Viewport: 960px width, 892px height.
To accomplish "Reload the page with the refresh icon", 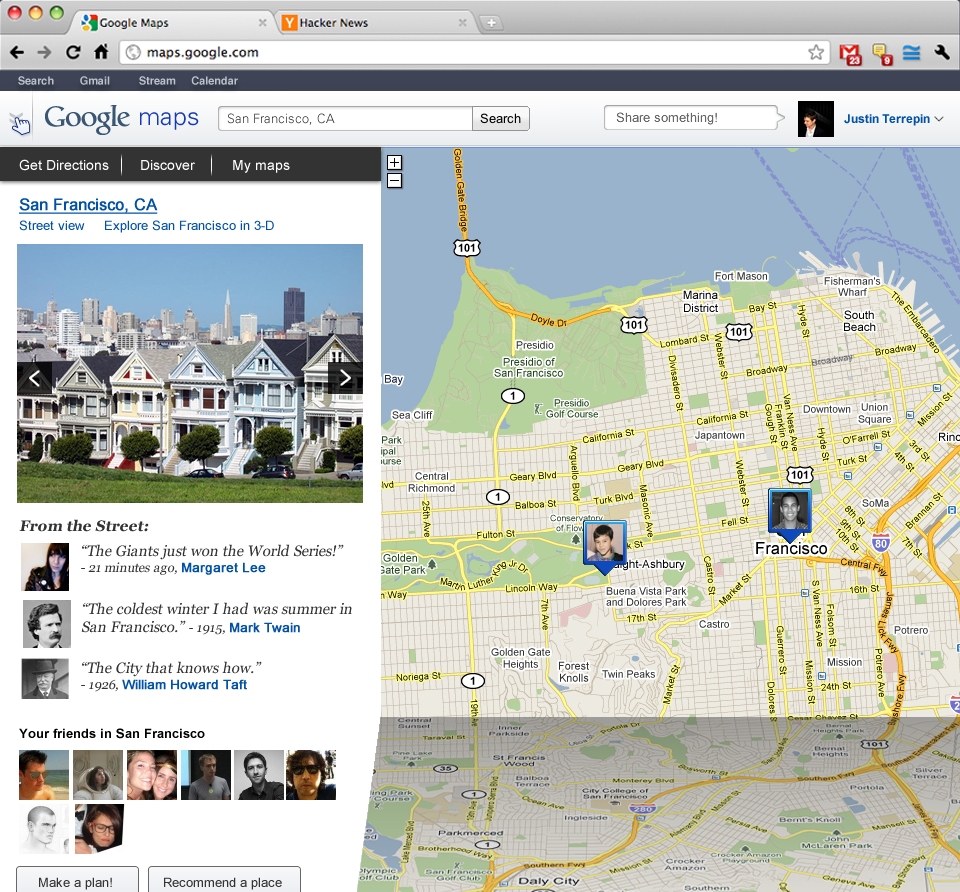I will [73, 53].
